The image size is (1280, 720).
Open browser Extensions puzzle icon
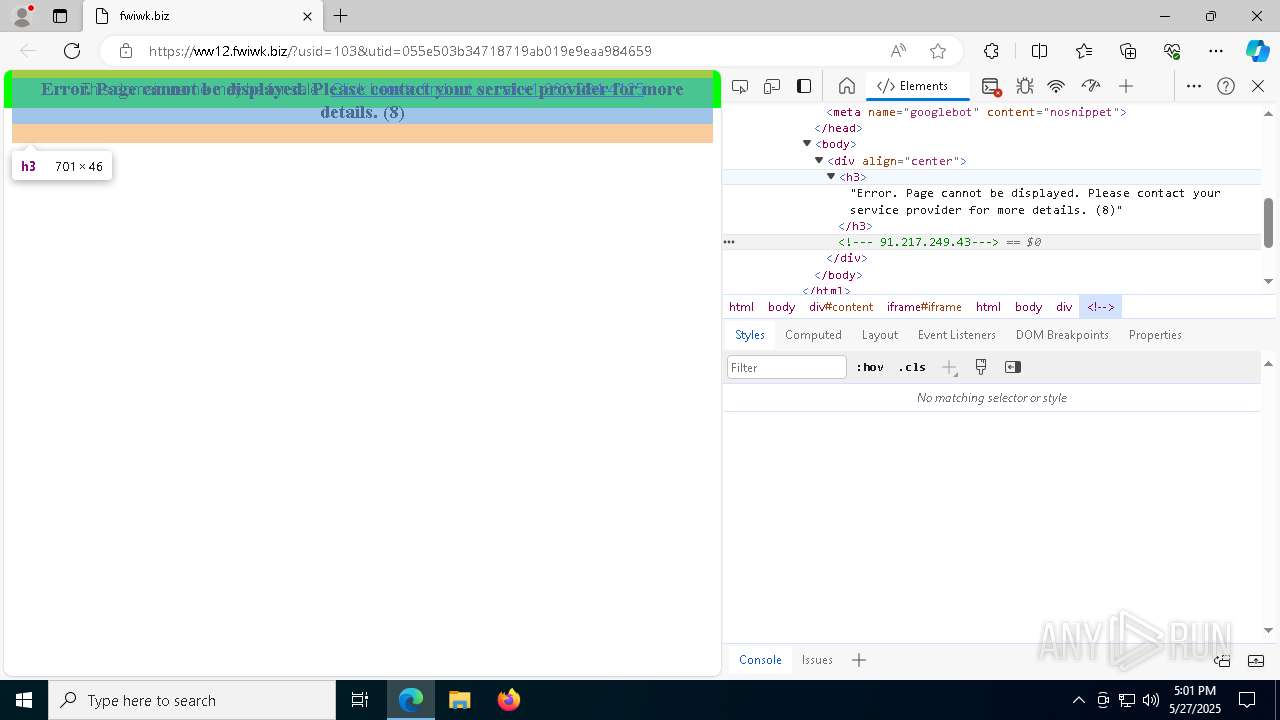point(991,51)
